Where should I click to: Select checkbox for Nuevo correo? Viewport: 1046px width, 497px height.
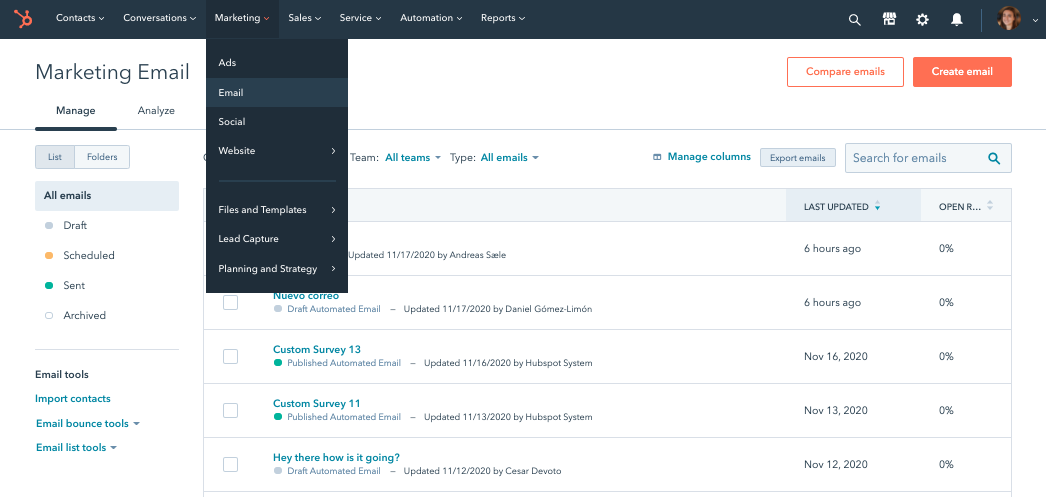coord(230,303)
